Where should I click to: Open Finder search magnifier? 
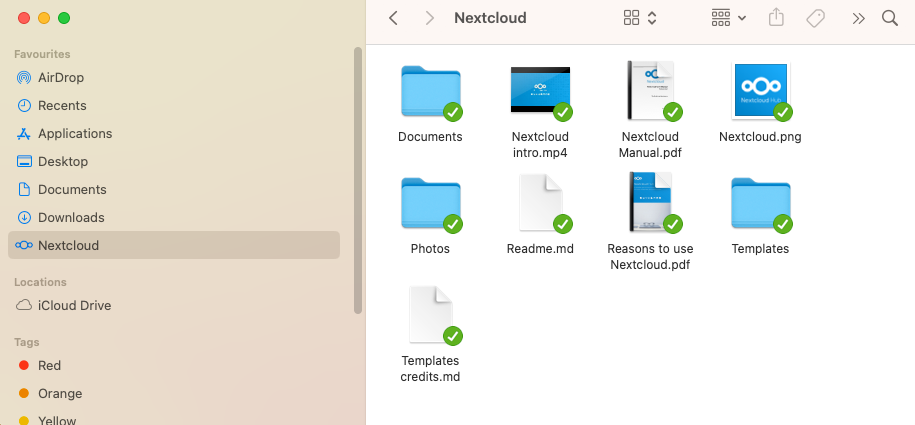point(890,18)
